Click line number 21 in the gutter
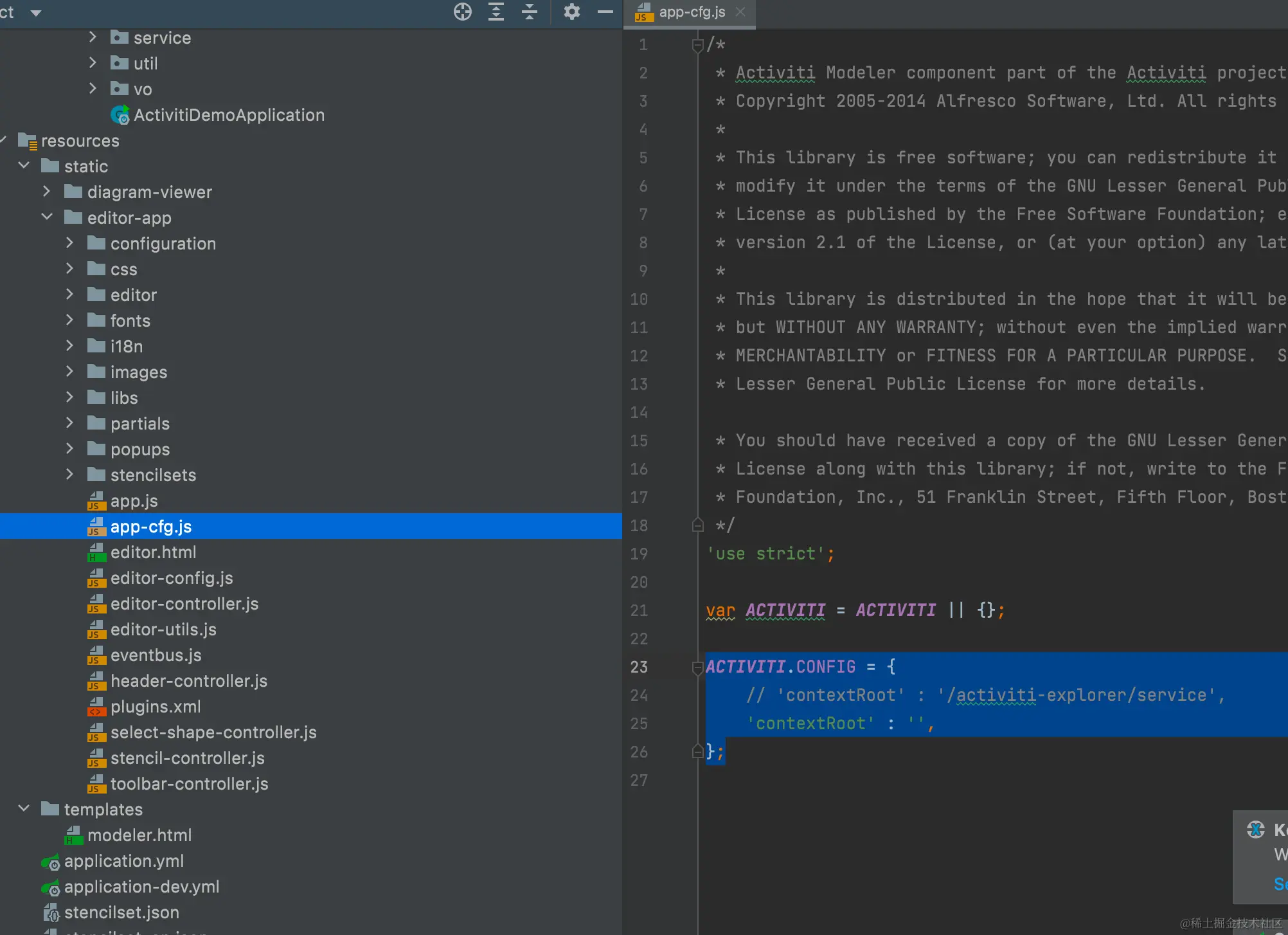 639,610
